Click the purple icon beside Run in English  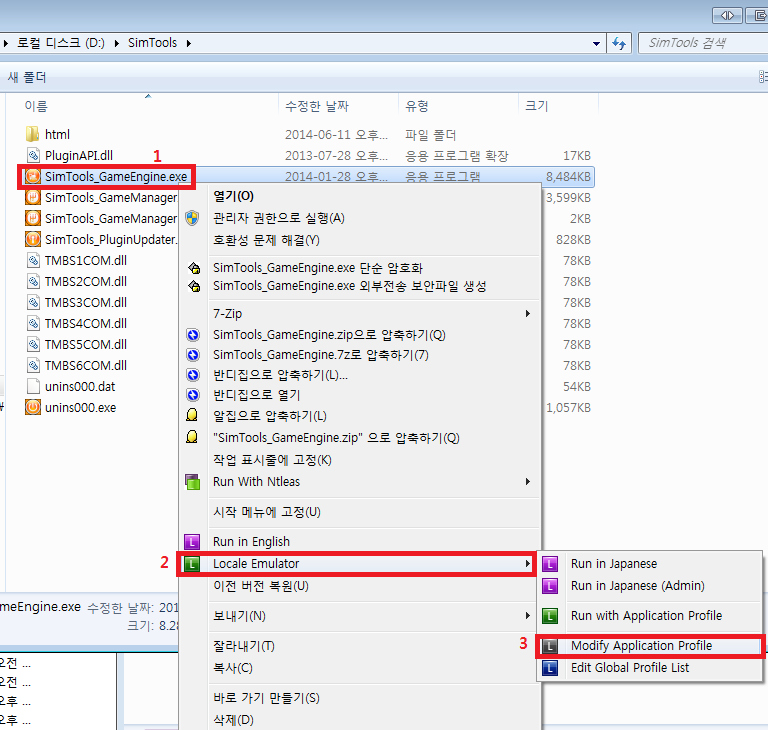192,541
